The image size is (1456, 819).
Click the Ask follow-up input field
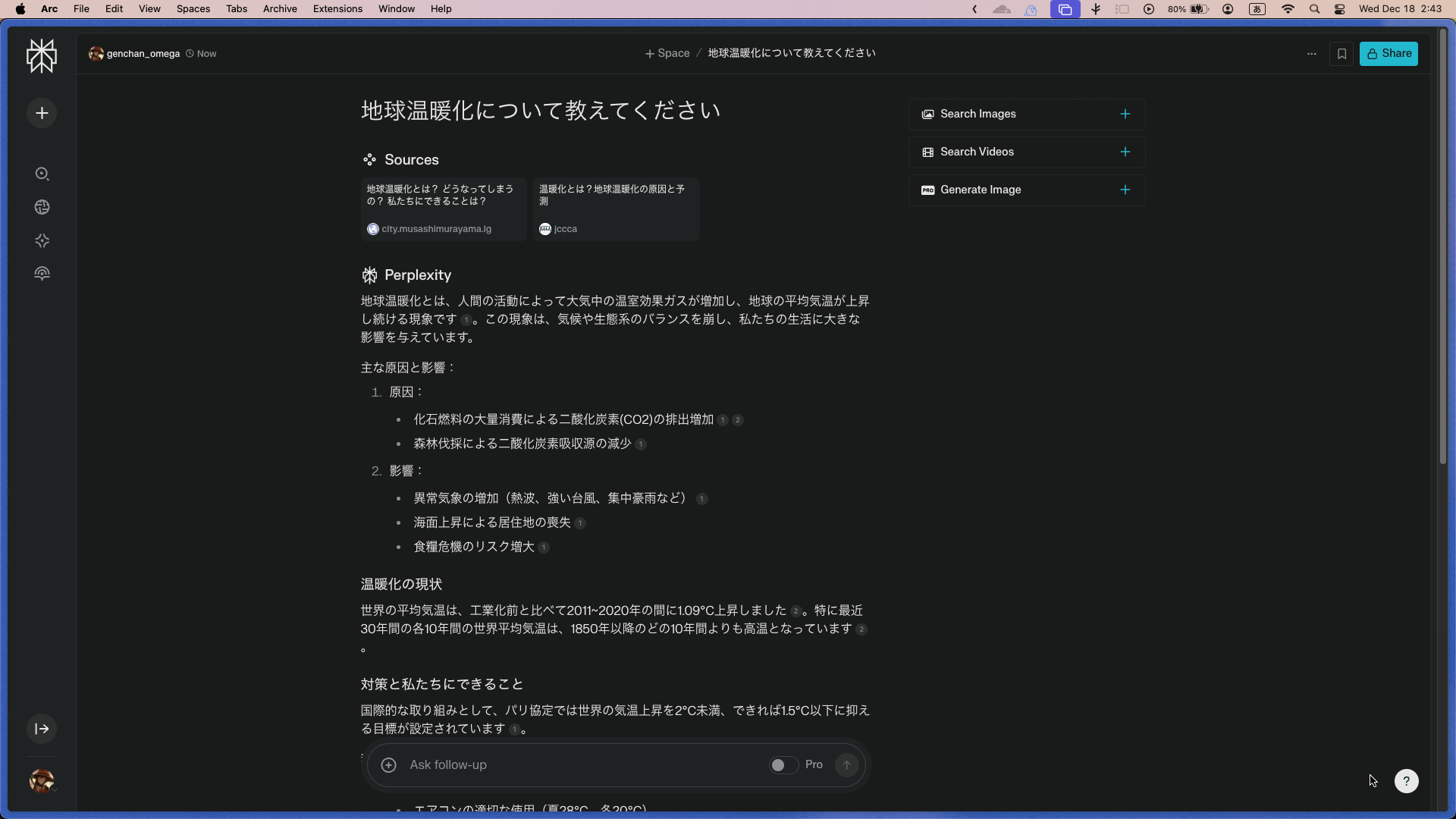pyautogui.click(x=569, y=764)
